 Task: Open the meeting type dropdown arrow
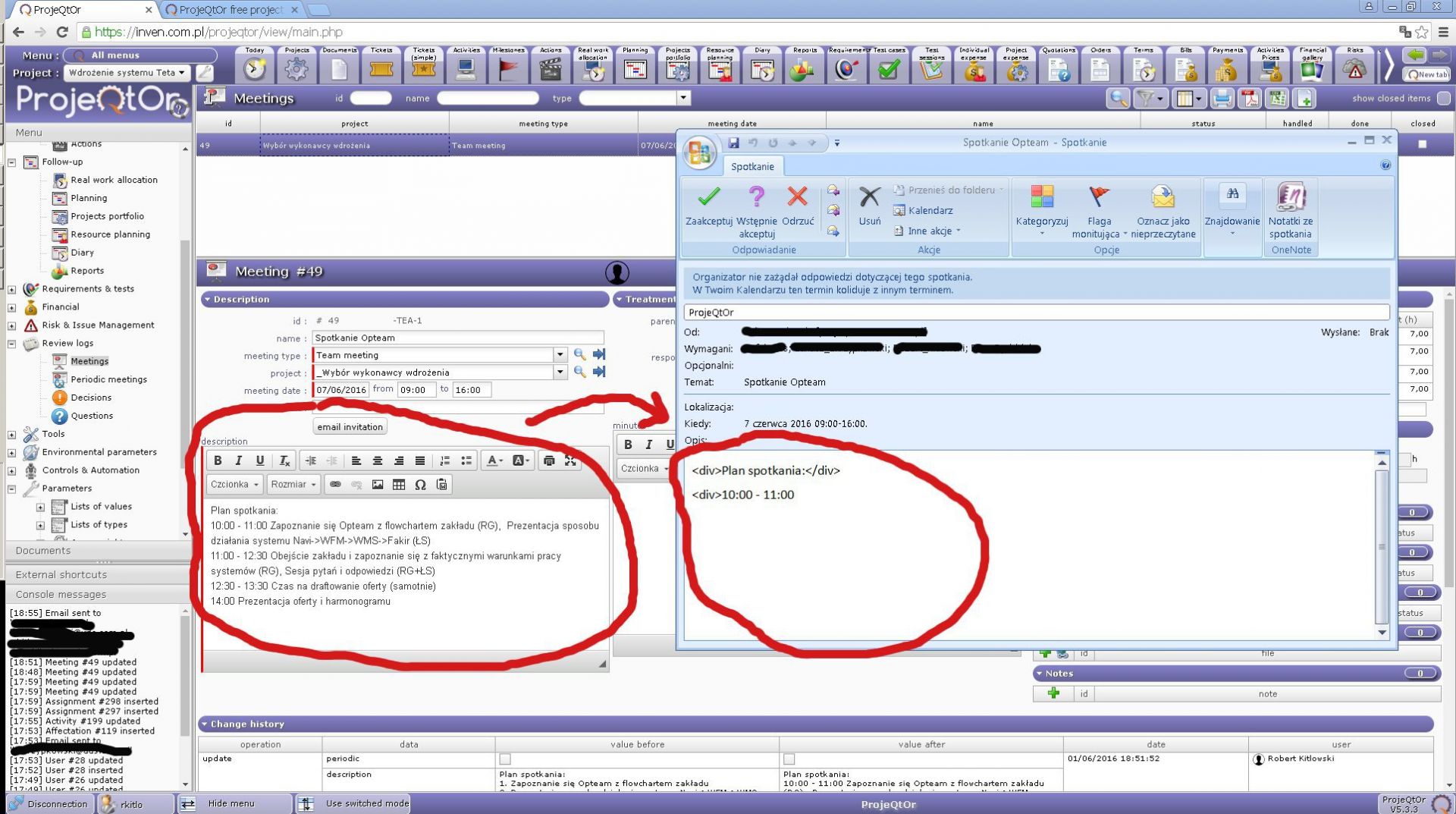[x=560, y=355]
